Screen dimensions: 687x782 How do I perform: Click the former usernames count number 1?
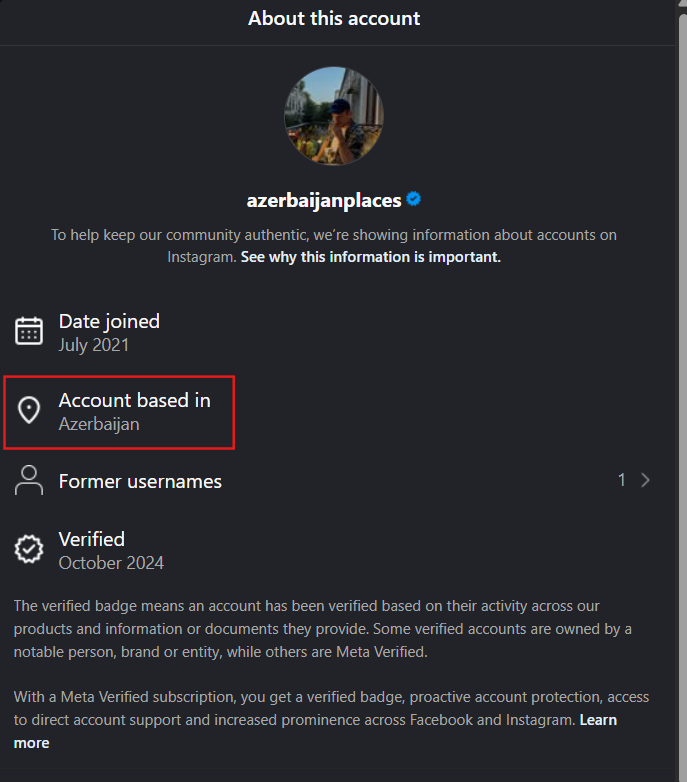point(621,480)
